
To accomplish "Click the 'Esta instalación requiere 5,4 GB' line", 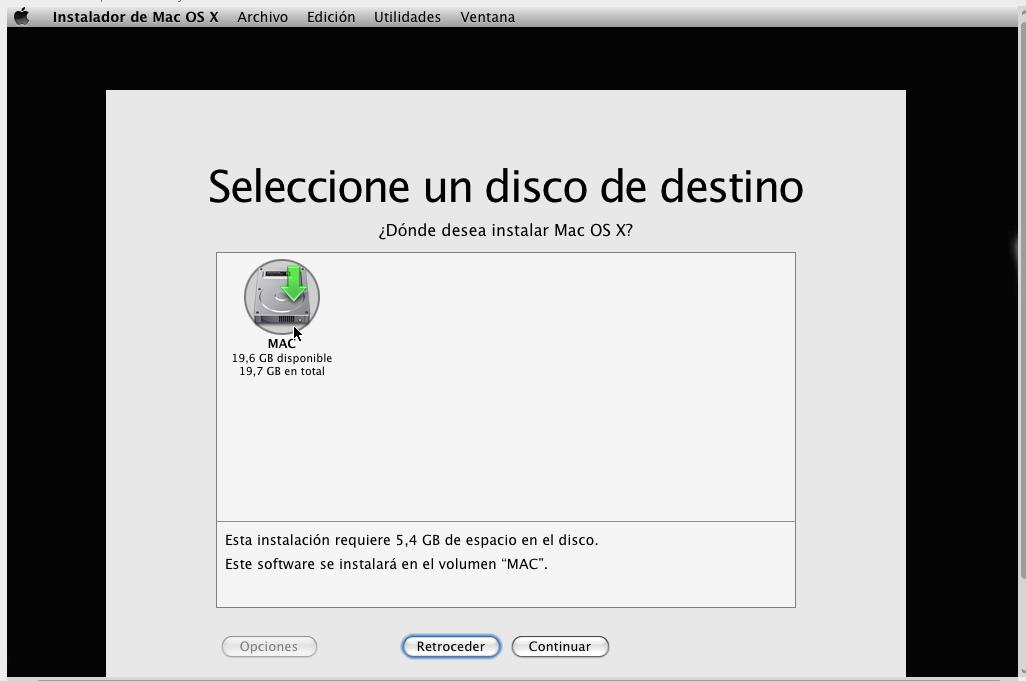I will 412,540.
